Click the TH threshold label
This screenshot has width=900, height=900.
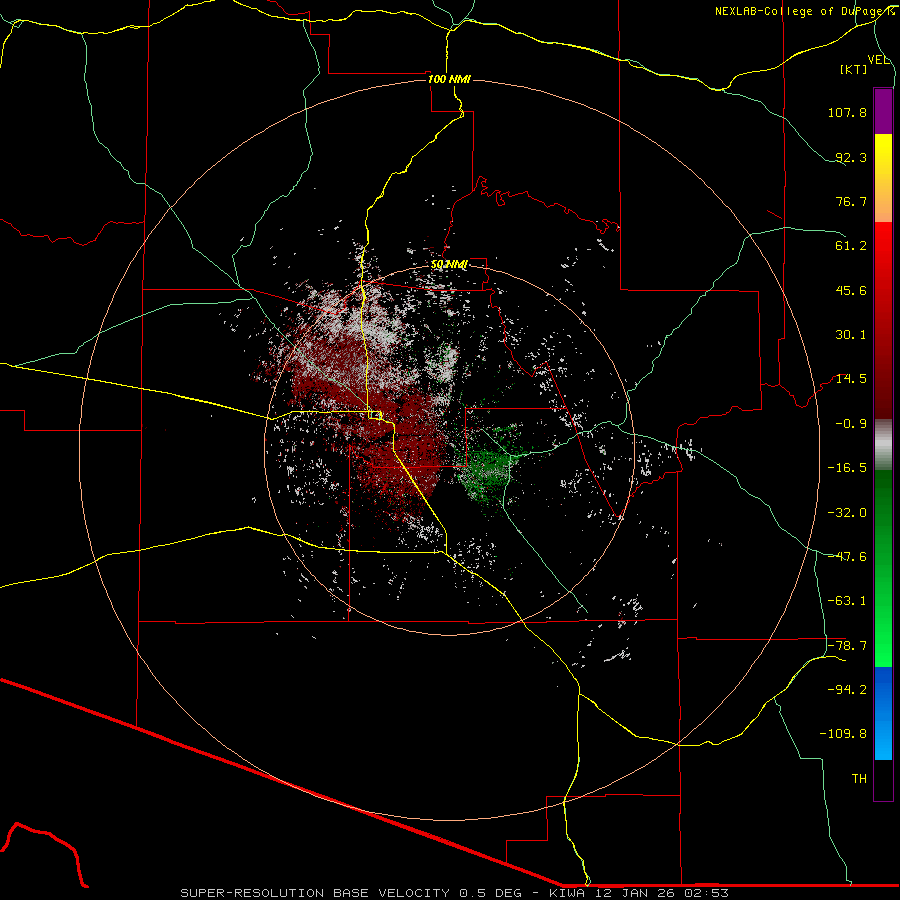pos(859,779)
